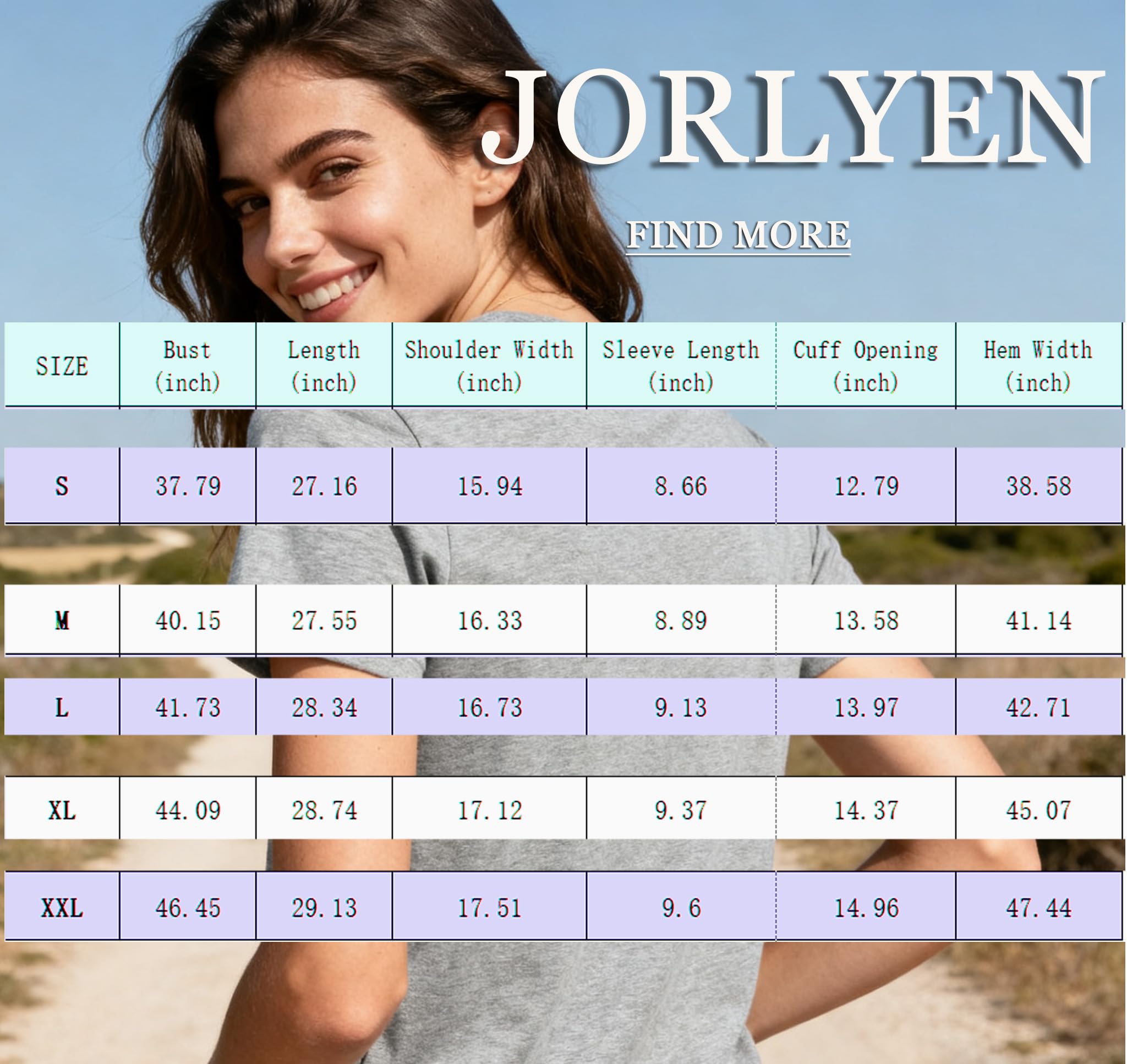This screenshot has width=1127, height=1064.
Task: Select sleeve length value 9.37
Action: pos(681,810)
